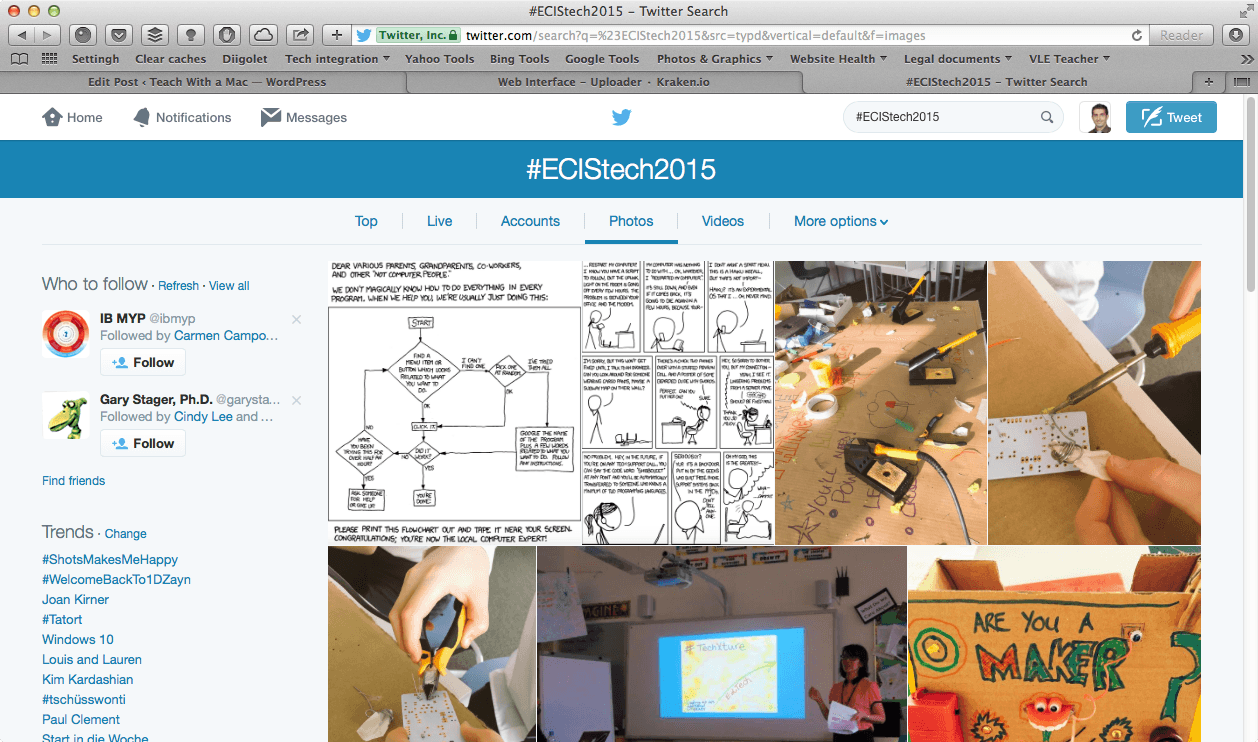Click the magnifying glass search icon
The width and height of the screenshot is (1258, 742).
point(1047,117)
